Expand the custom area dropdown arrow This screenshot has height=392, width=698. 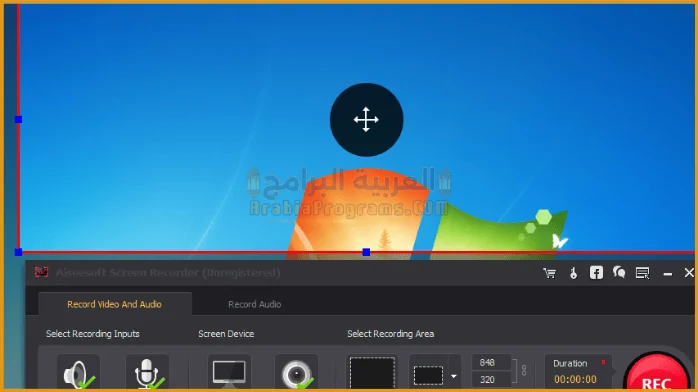(454, 376)
